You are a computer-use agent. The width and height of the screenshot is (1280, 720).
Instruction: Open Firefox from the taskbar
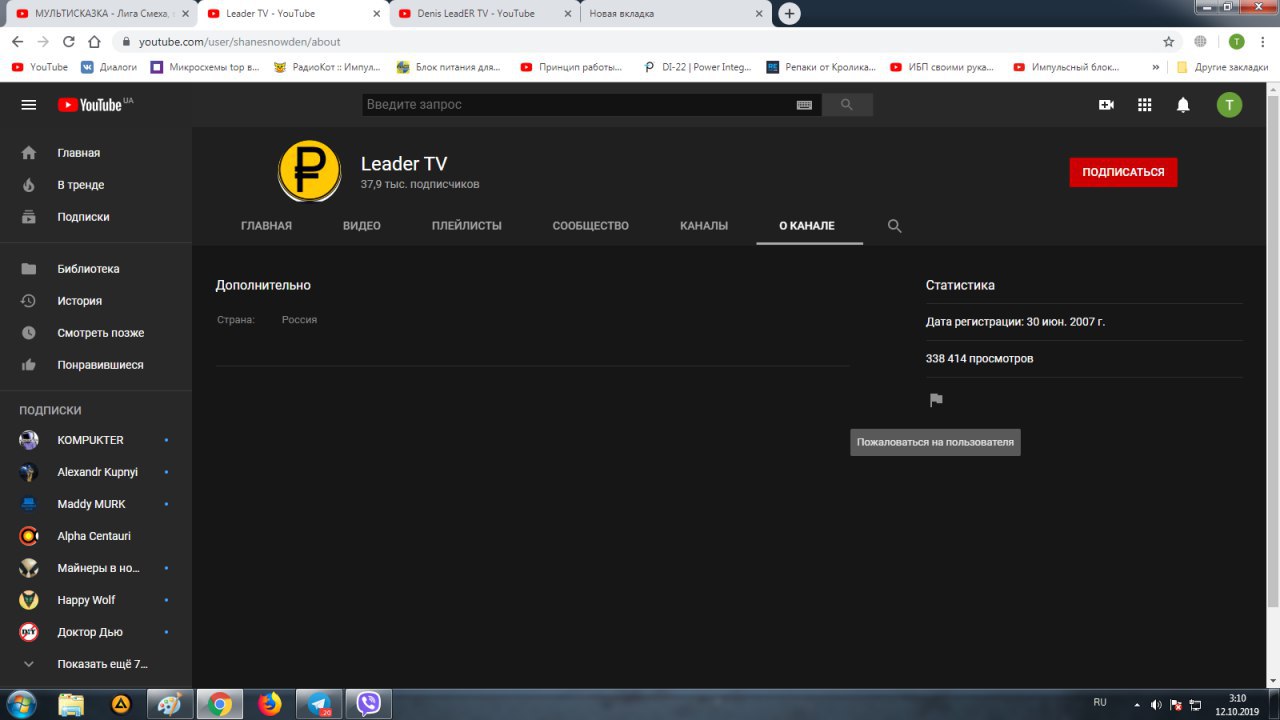[x=270, y=704]
